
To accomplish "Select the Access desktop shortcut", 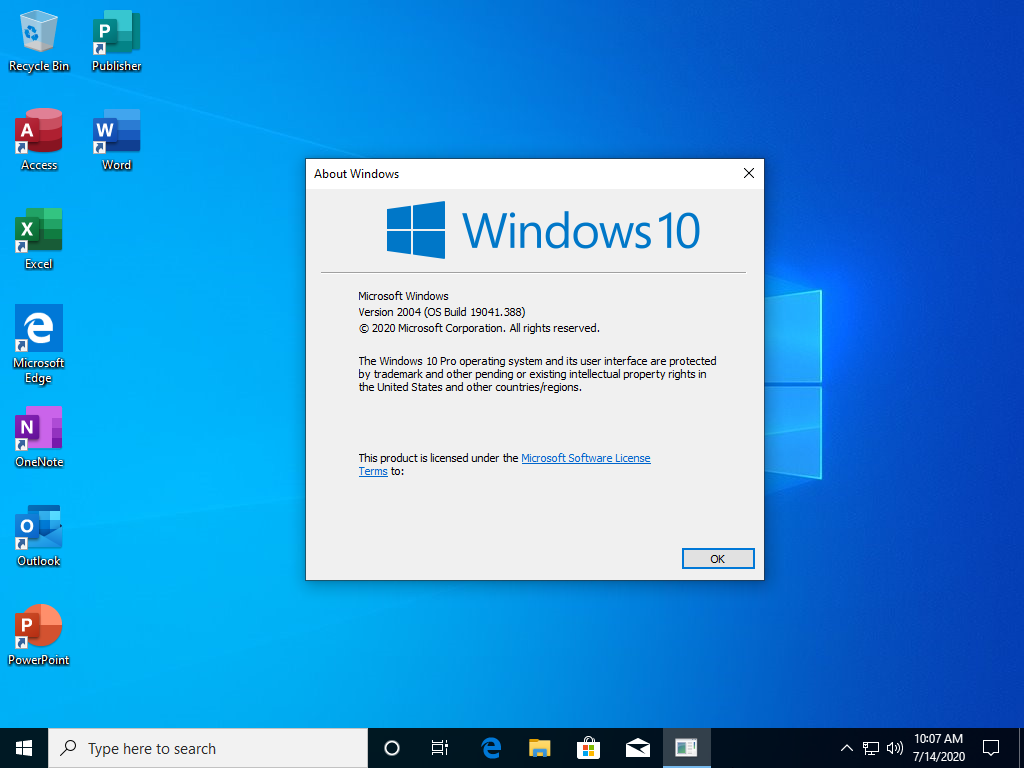I will [x=39, y=140].
